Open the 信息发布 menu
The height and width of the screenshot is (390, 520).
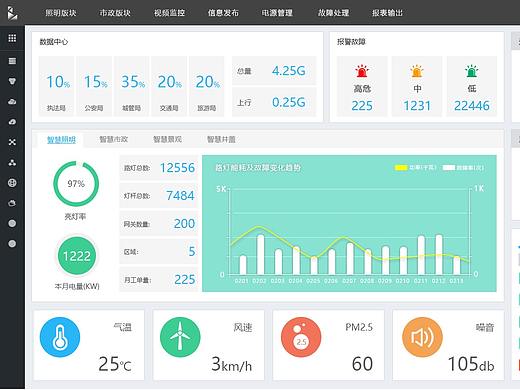[x=223, y=13]
